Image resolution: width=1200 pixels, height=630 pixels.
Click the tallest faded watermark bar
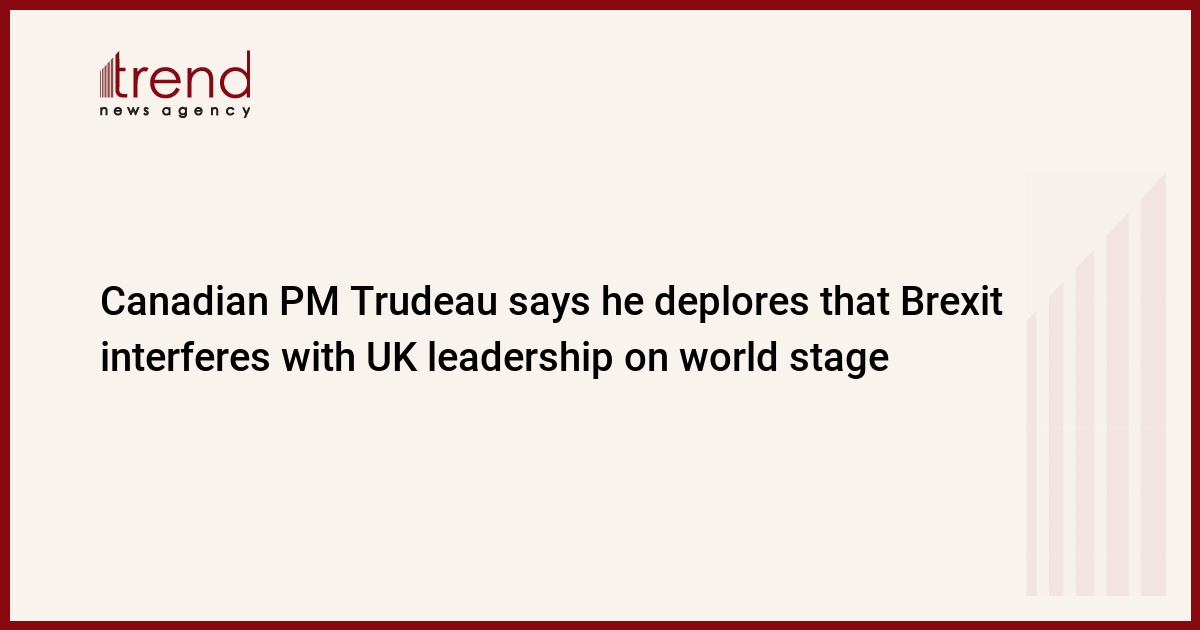1153,385
